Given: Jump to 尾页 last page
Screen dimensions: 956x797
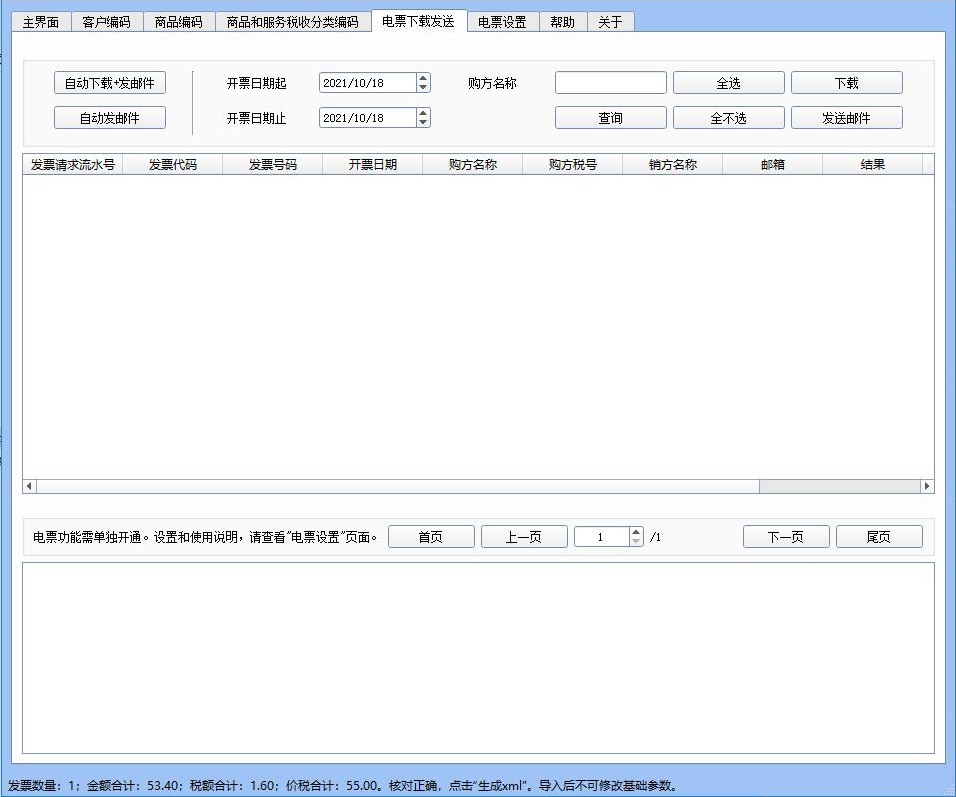Looking at the screenshot, I should click(x=878, y=537).
